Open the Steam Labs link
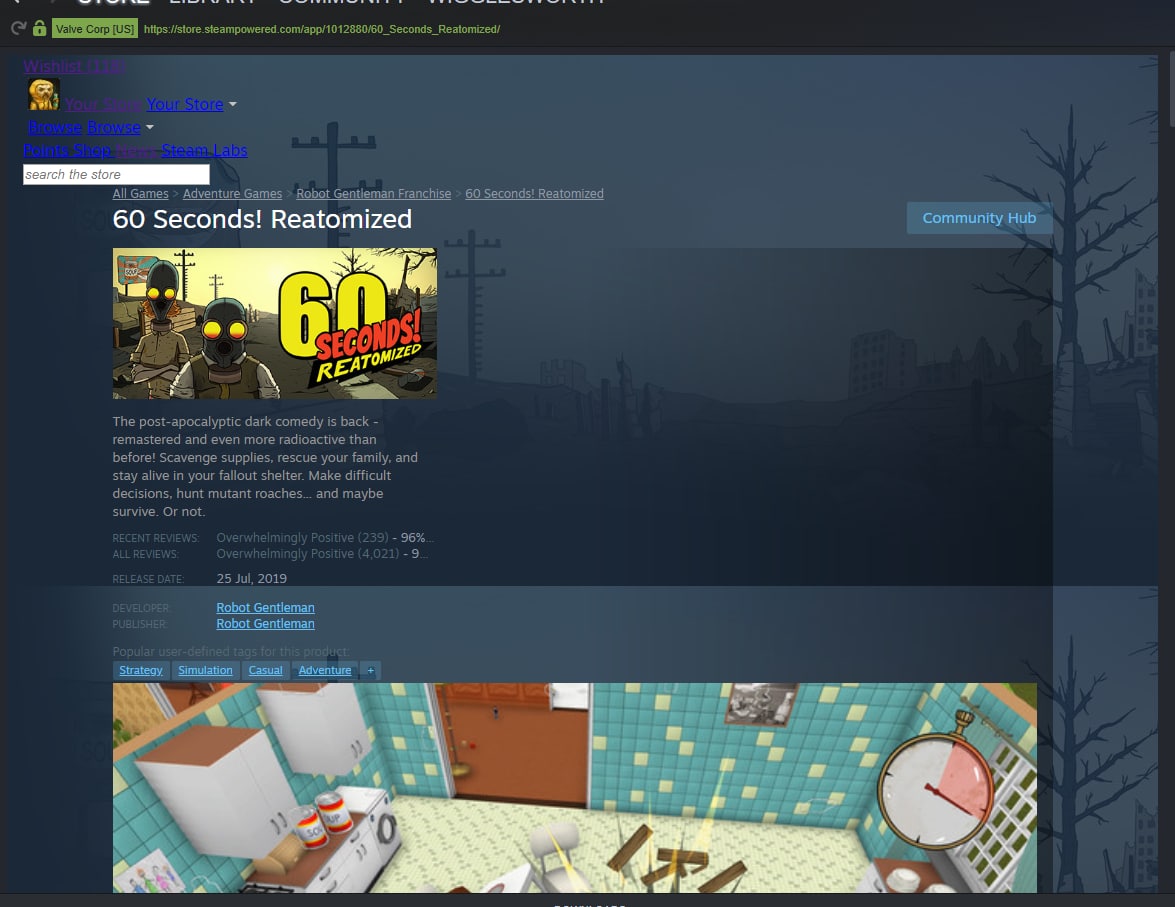 click(205, 151)
